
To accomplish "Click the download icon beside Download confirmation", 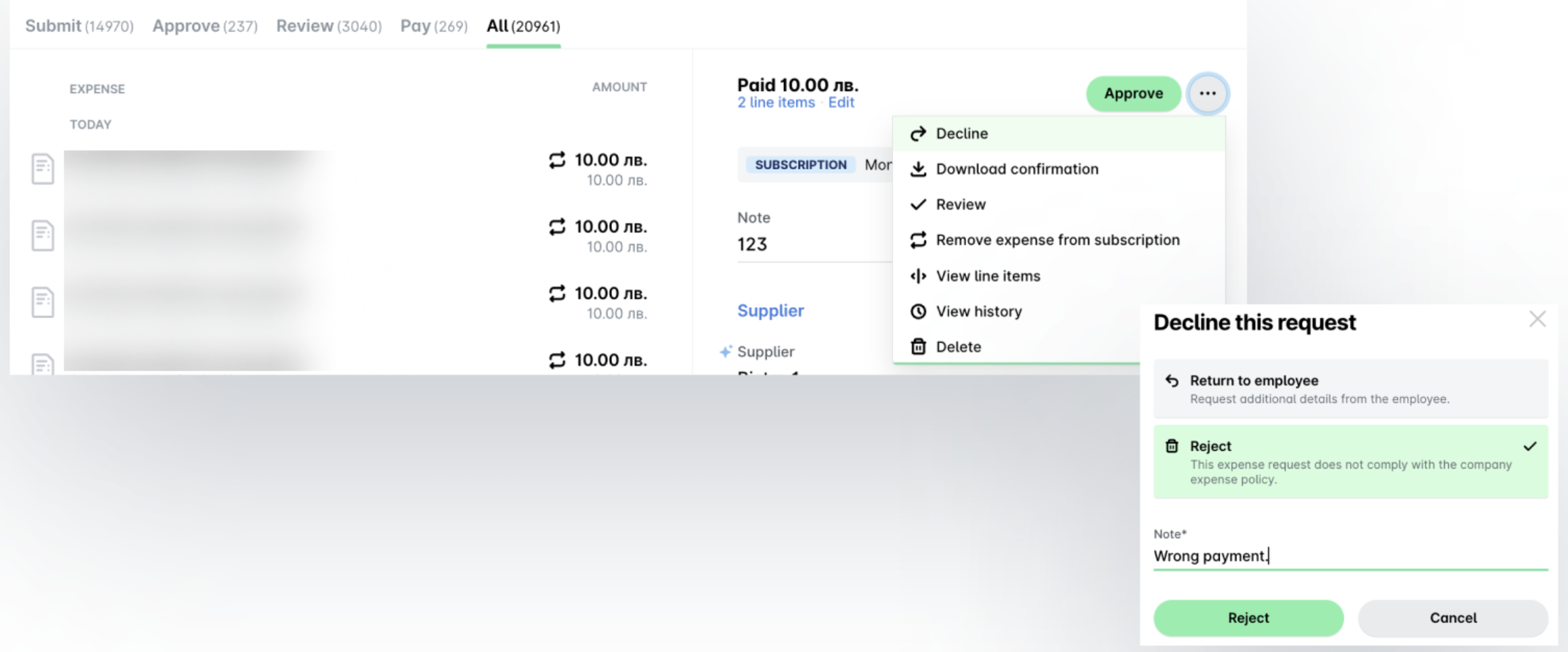I will pos(918,169).
